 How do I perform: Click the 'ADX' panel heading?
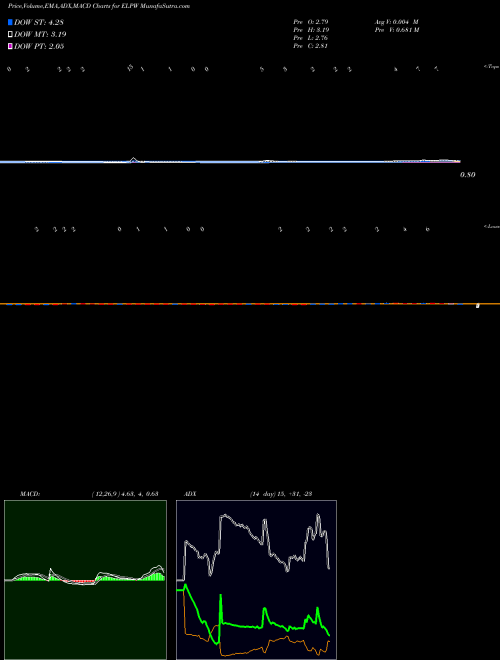pyautogui.click(x=190, y=494)
